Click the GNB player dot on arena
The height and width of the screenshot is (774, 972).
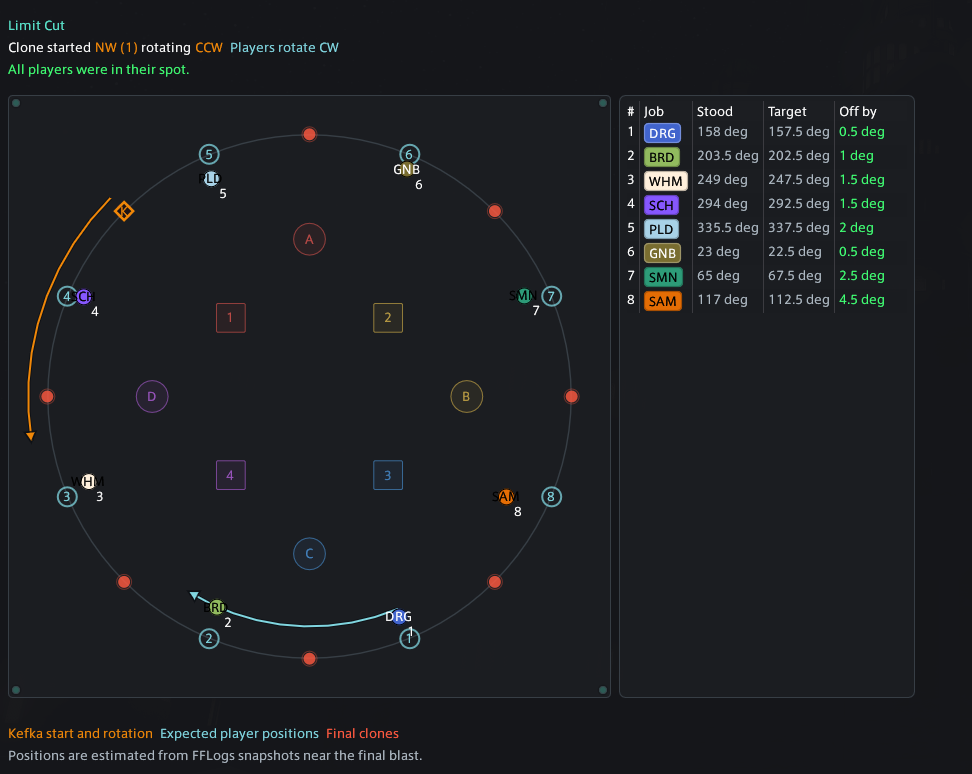click(x=407, y=169)
